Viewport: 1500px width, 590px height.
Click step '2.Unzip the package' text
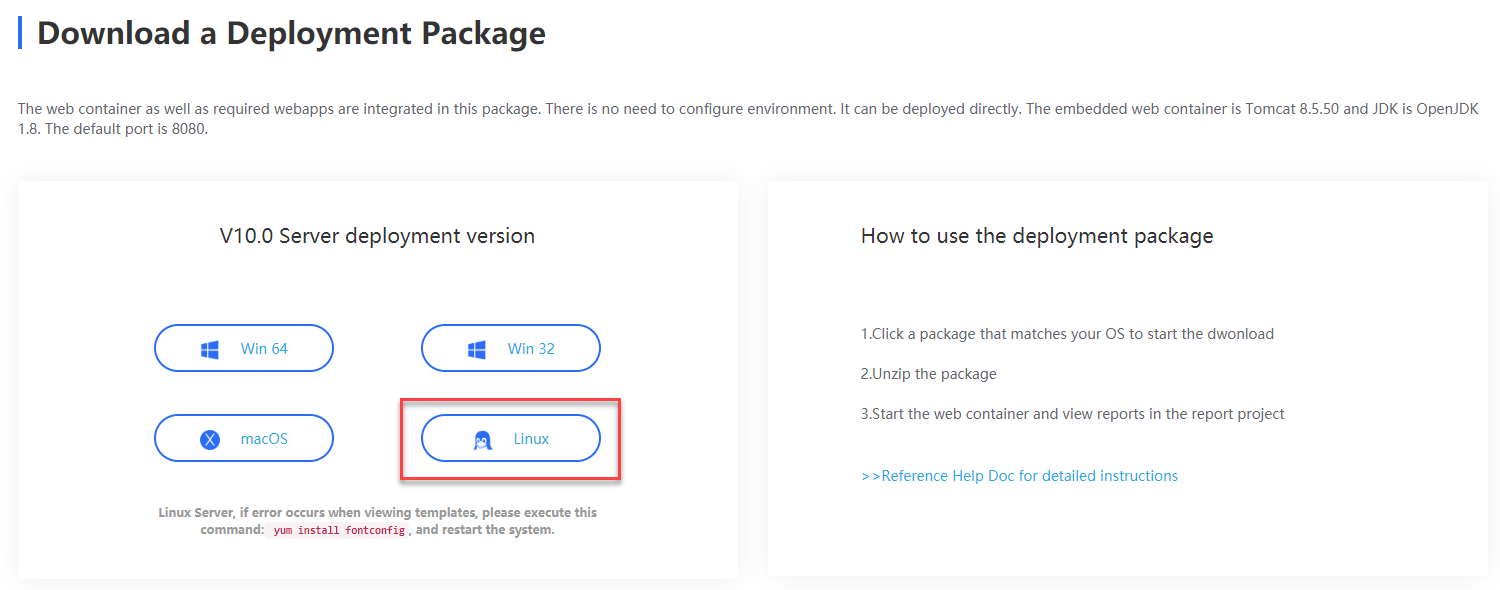pos(930,373)
